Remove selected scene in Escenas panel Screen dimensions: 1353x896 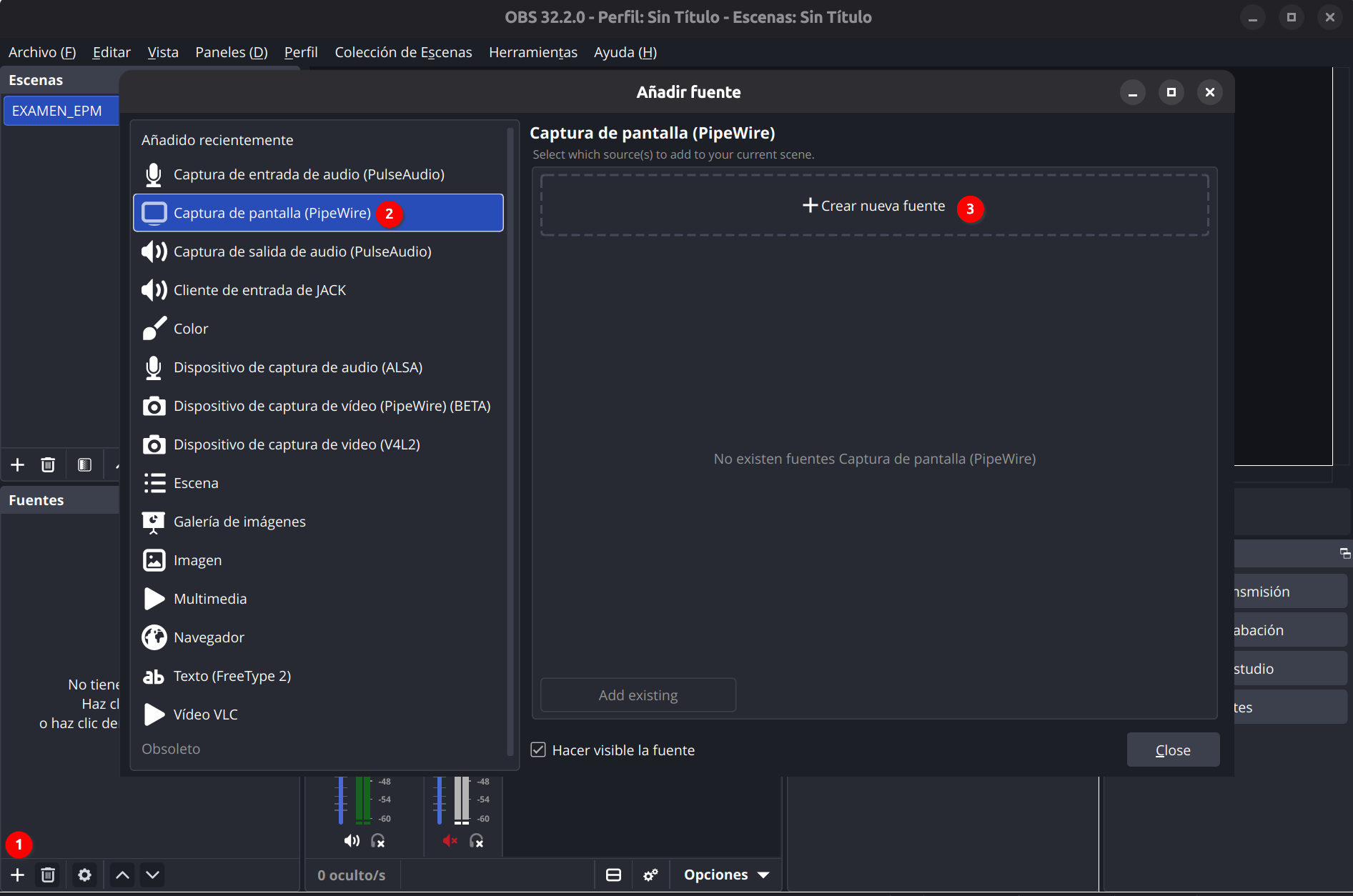click(x=48, y=465)
